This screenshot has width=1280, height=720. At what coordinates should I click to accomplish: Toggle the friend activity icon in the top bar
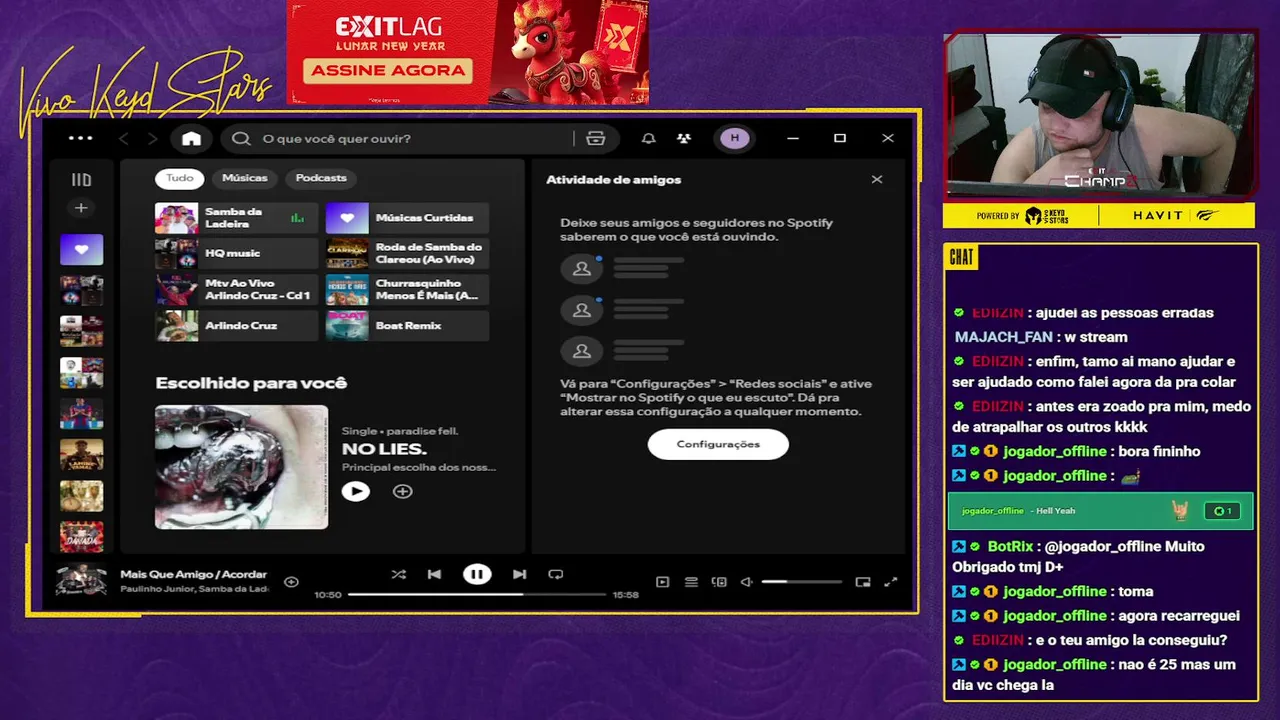click(684, 139)
